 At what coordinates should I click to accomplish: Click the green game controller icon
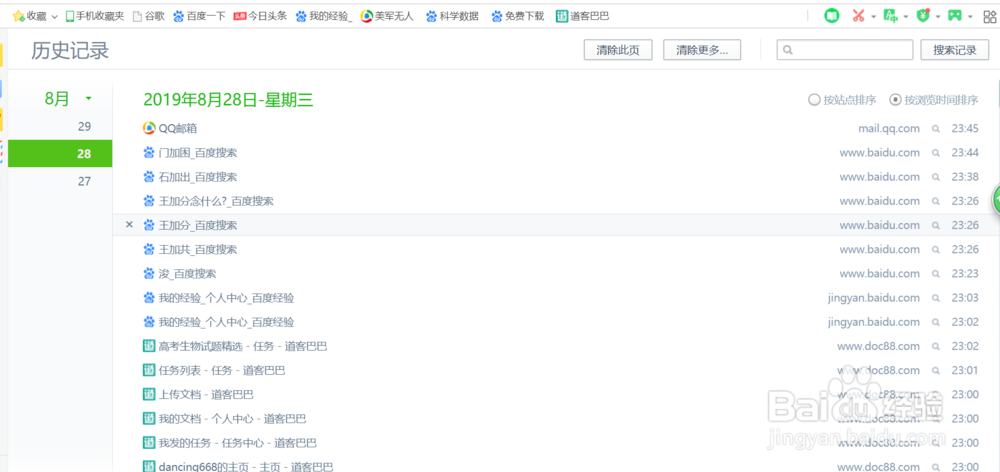coord(955,16)
